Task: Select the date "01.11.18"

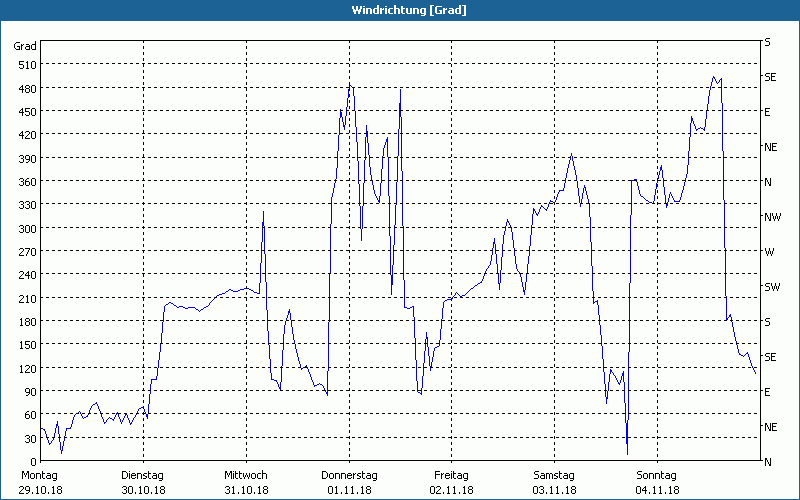Action: [x=349, y=490]
